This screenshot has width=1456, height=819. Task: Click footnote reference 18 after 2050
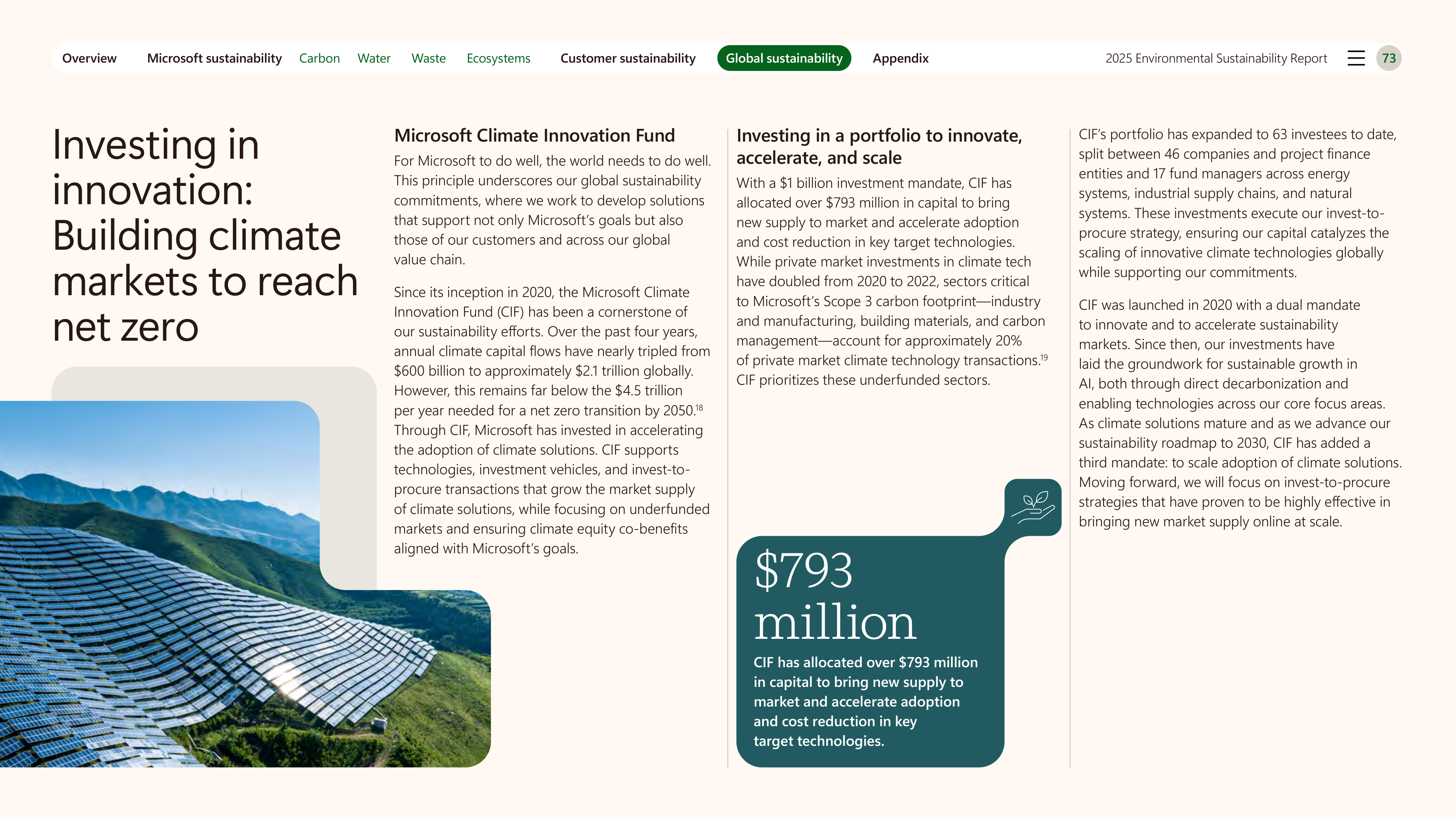pos(699,408)
